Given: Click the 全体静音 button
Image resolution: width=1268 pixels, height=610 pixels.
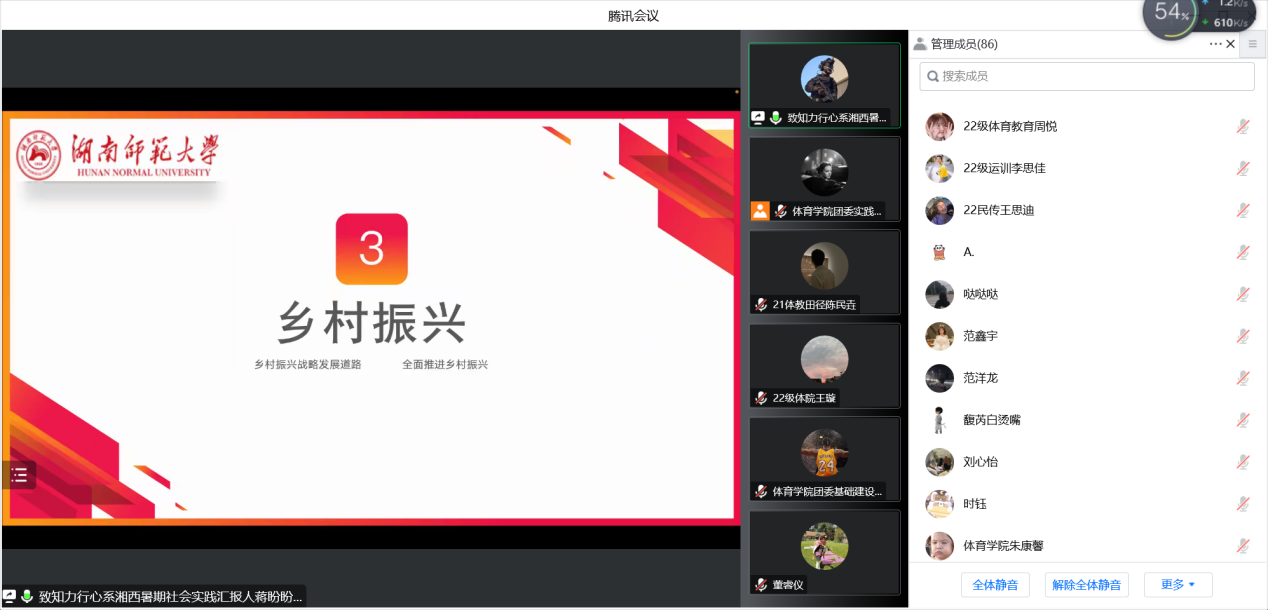Looking at the screenshot, I should point(995,585).
